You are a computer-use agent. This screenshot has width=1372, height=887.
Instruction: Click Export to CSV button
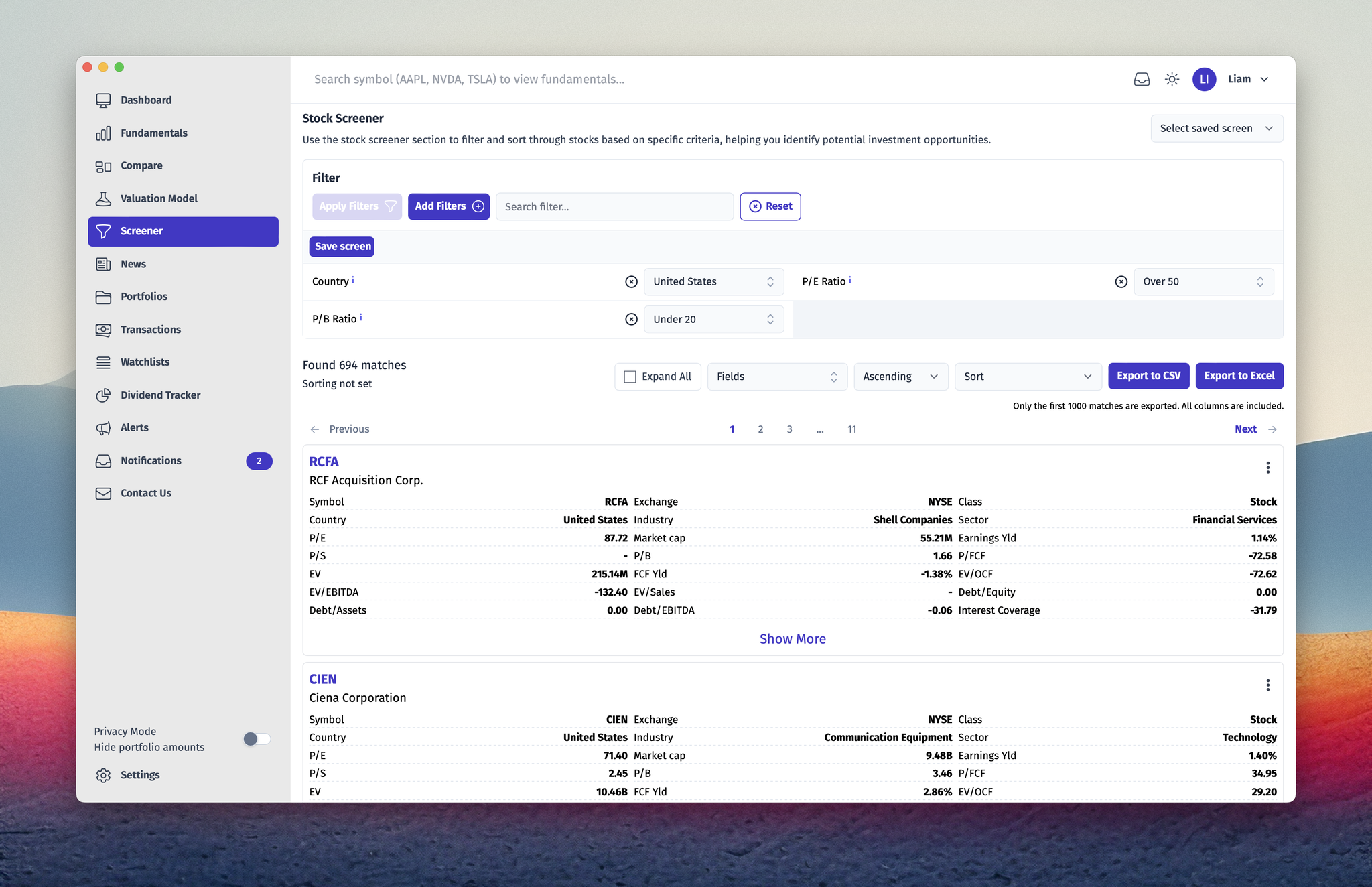1149,375
